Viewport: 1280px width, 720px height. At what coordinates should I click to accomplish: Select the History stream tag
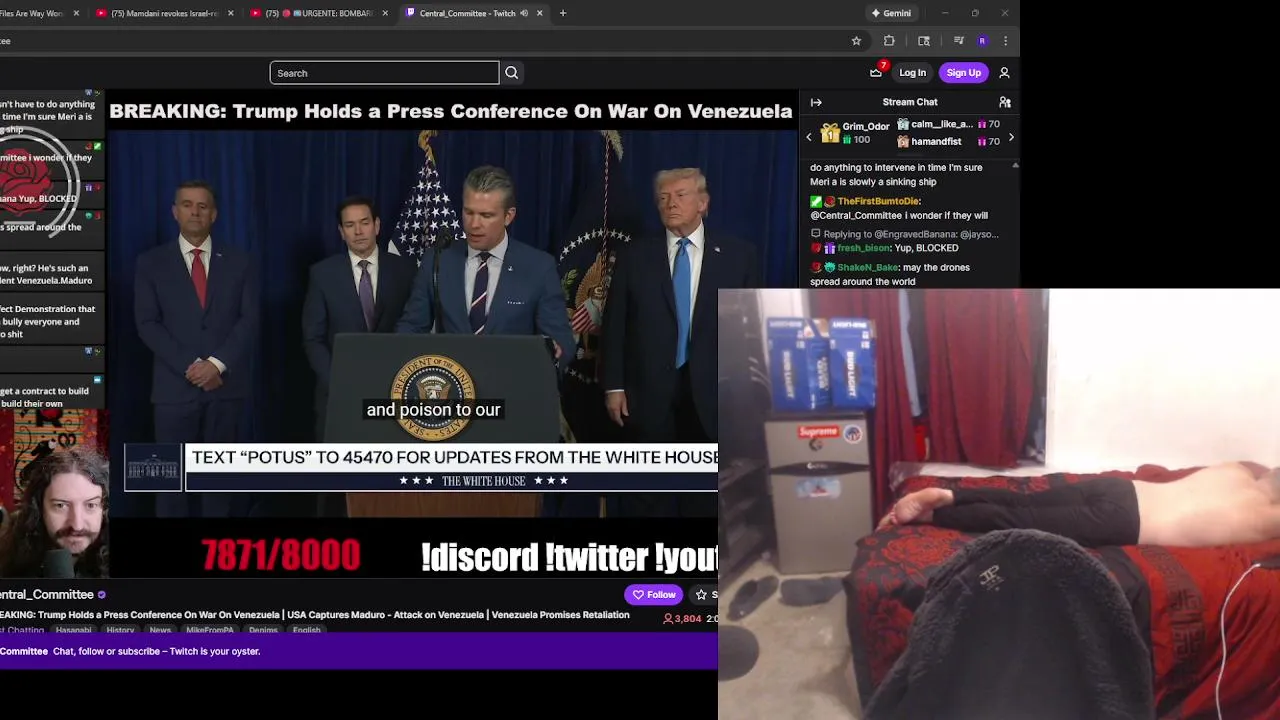(120, 630)
